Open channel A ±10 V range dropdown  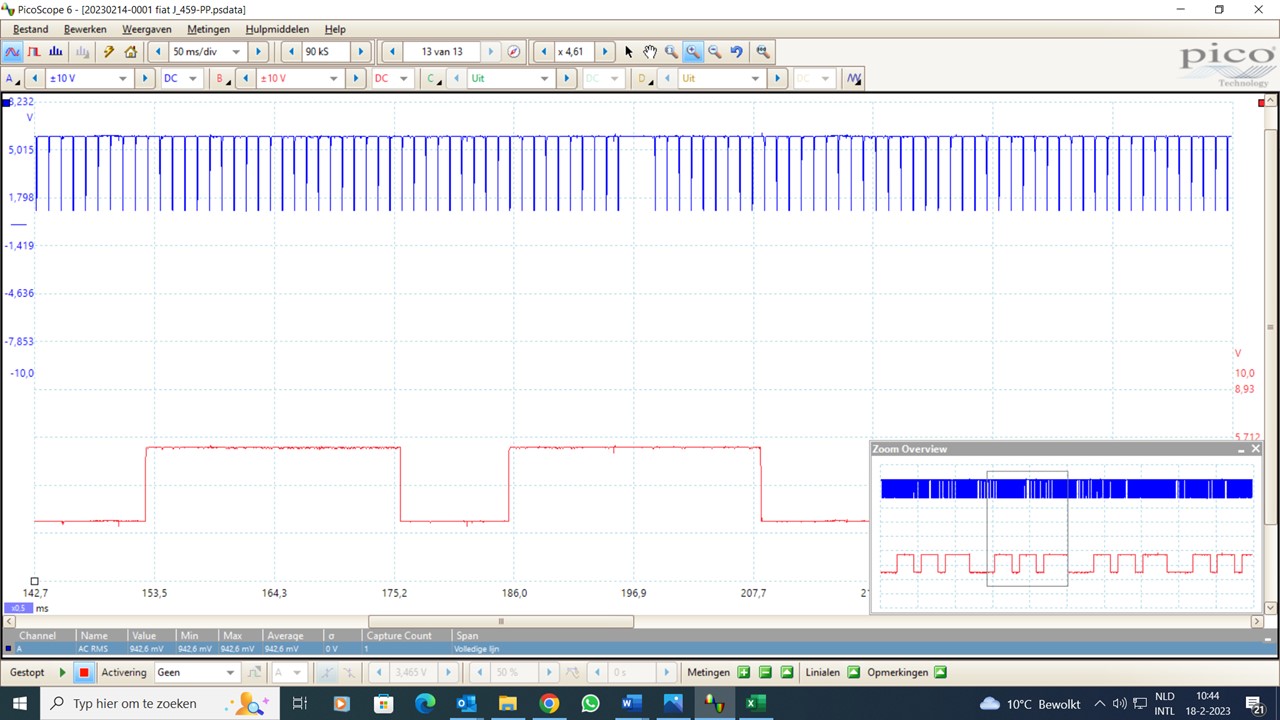click(x=123, y=78)
